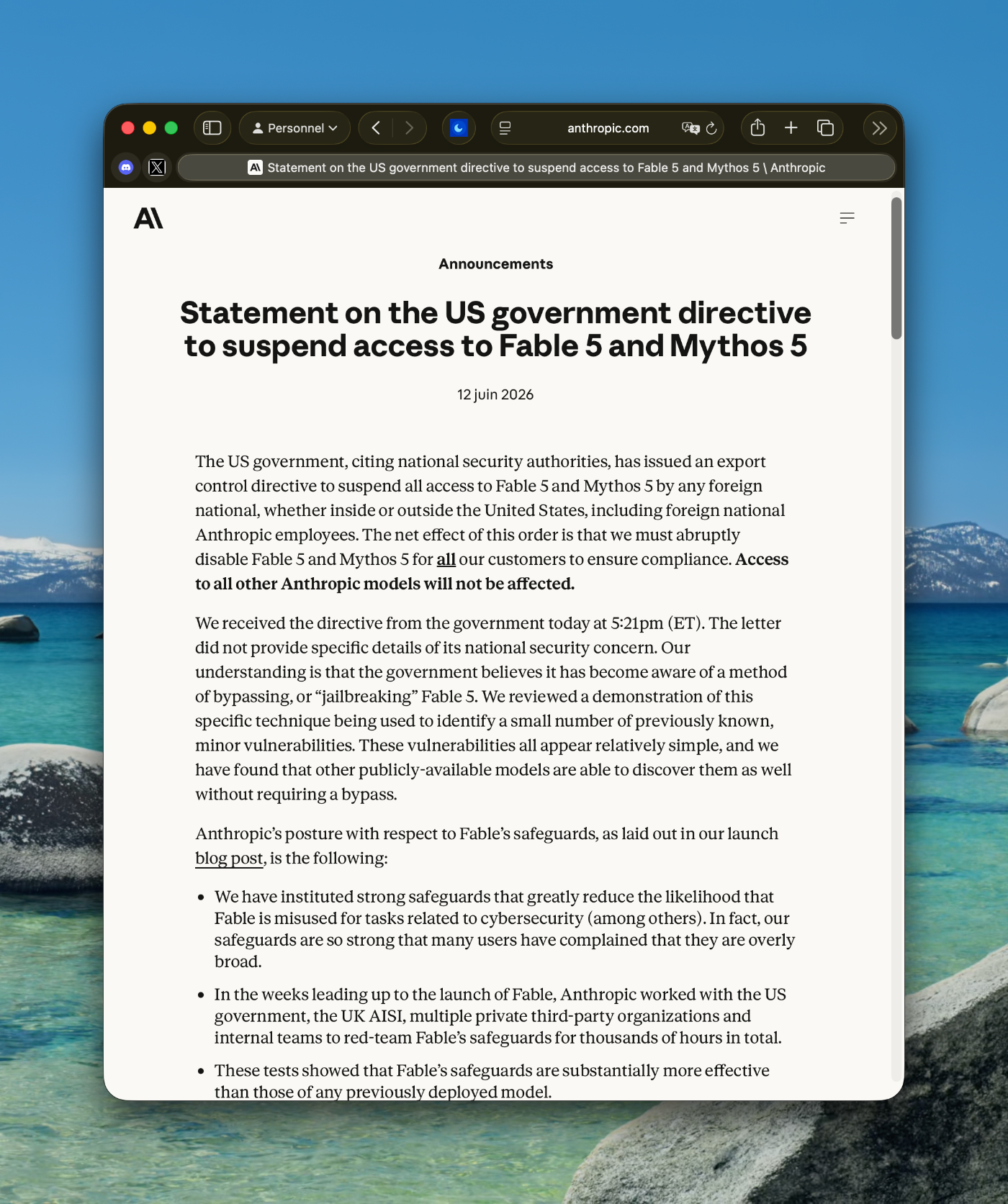
Task: Expand the toolbar overflow chevrons
Action: coord(879,128)
